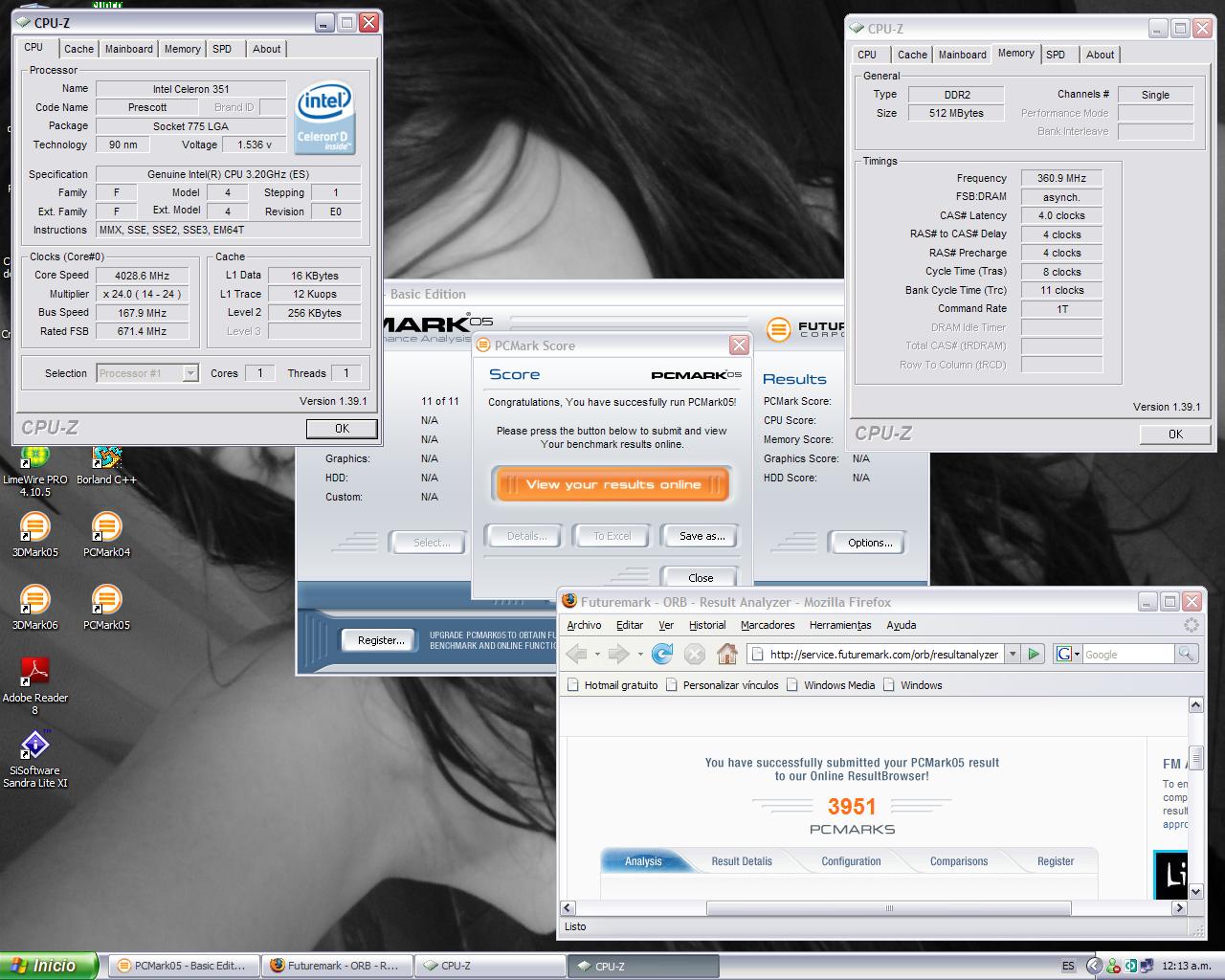Click the Firefox forward arrow button

(618, 654)
